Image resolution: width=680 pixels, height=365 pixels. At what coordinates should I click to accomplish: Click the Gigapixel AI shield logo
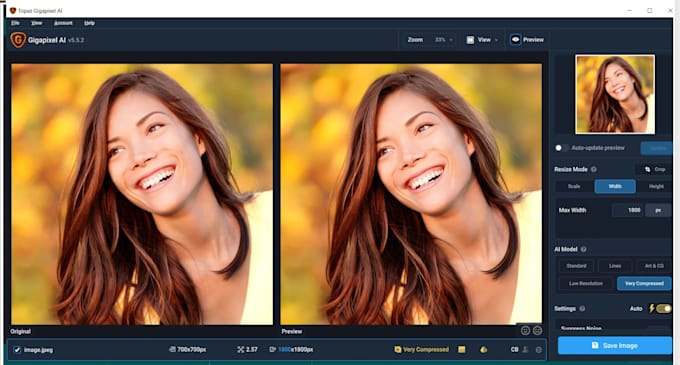18,40
